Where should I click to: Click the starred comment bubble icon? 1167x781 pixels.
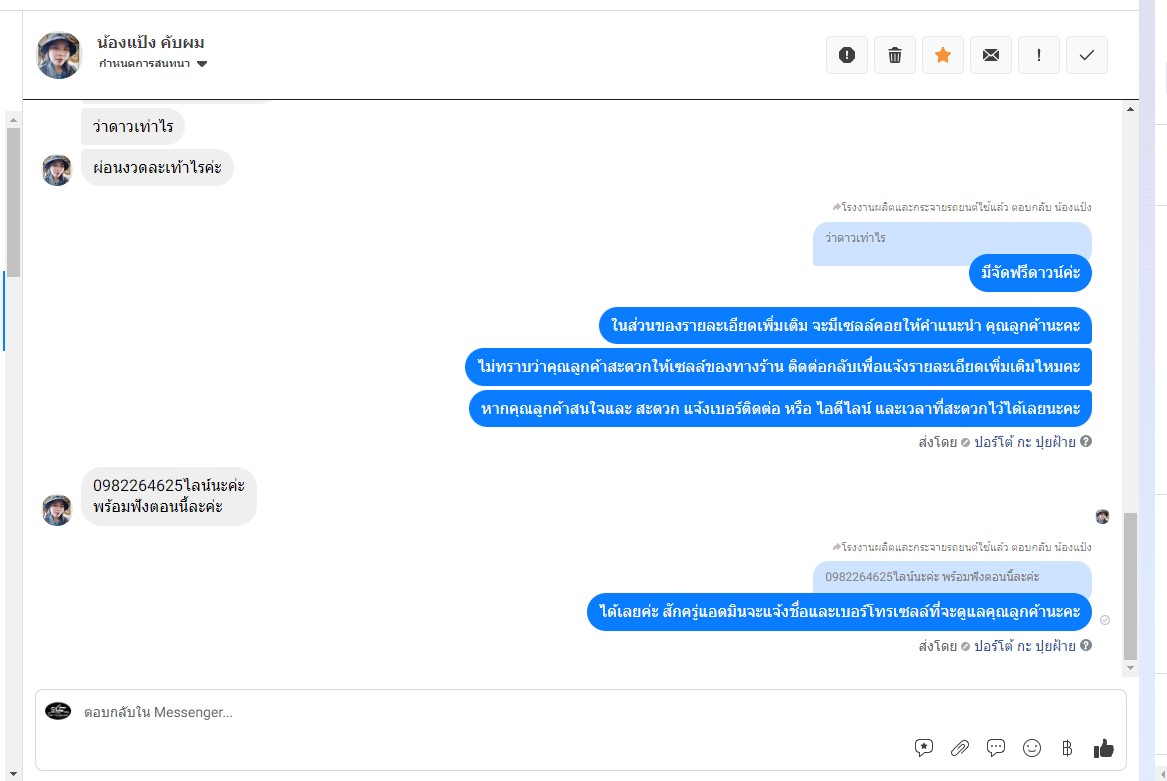pyautogui.click(x=924, y=747)
